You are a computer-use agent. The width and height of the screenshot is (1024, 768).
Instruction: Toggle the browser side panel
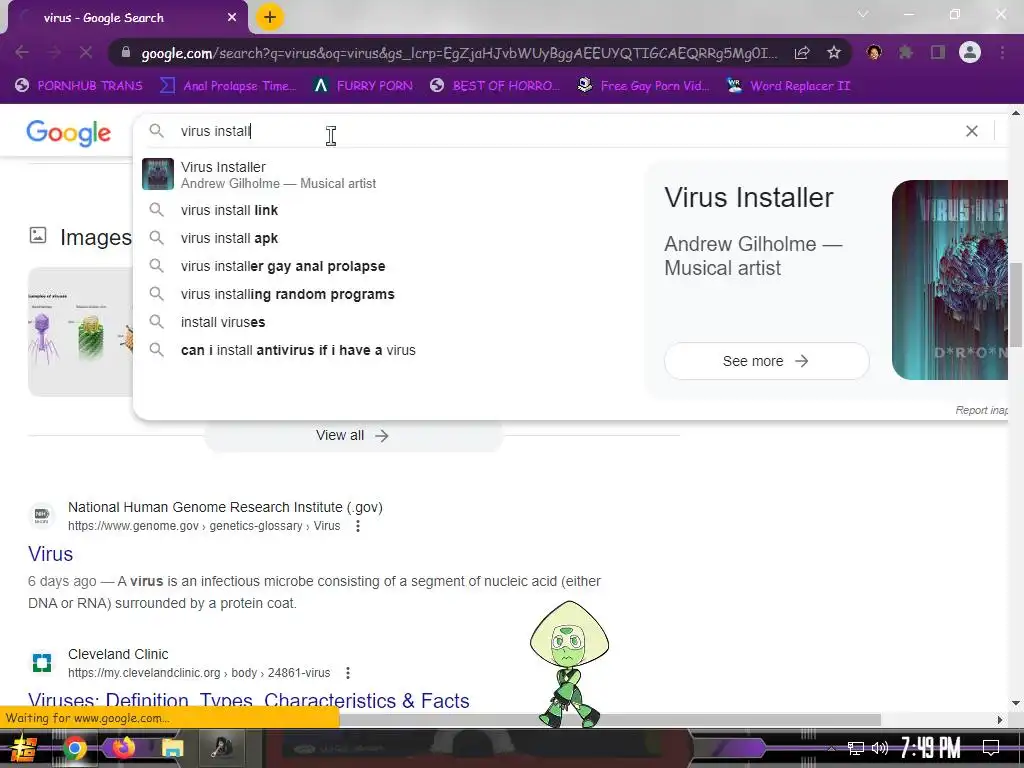click(938, 52)
